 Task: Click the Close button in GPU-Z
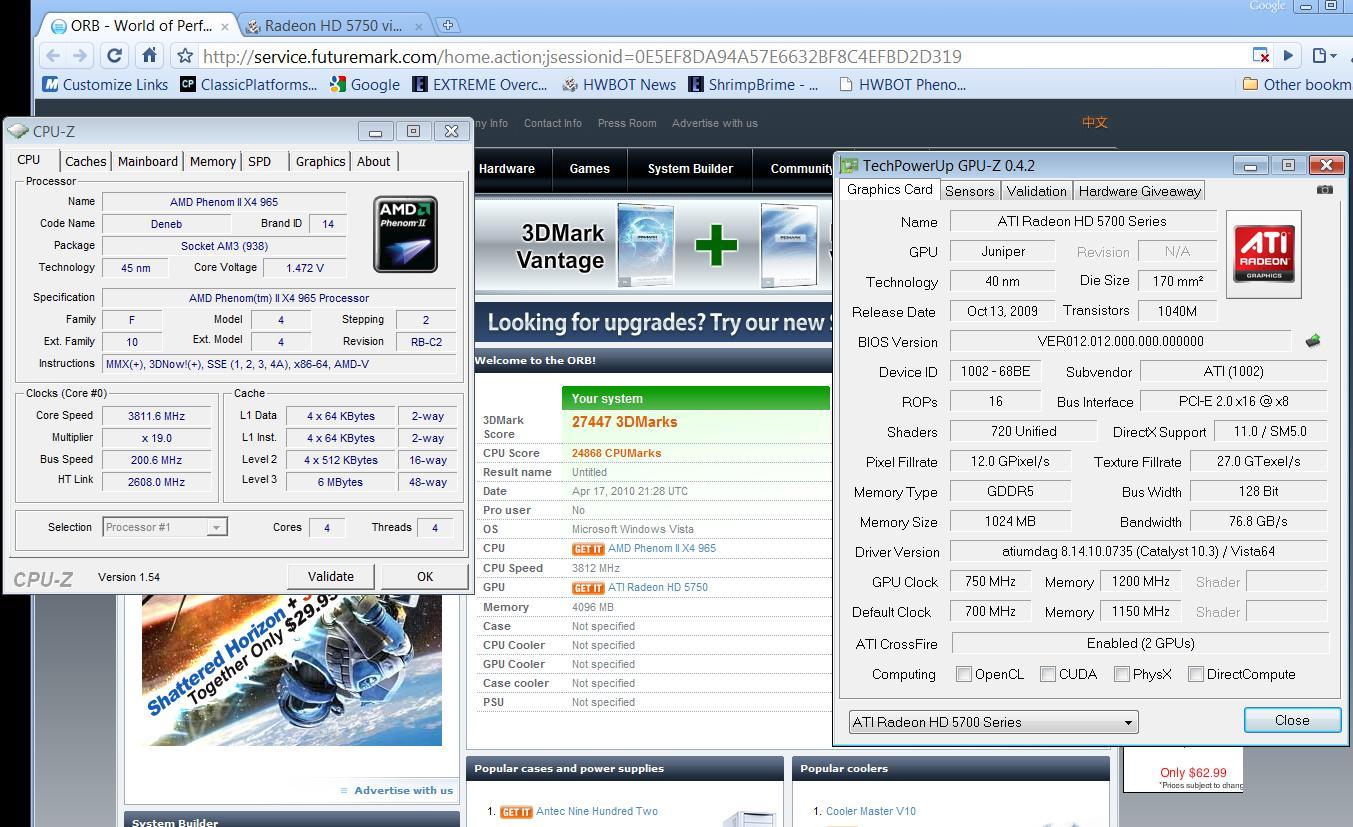click(1292, 720)
